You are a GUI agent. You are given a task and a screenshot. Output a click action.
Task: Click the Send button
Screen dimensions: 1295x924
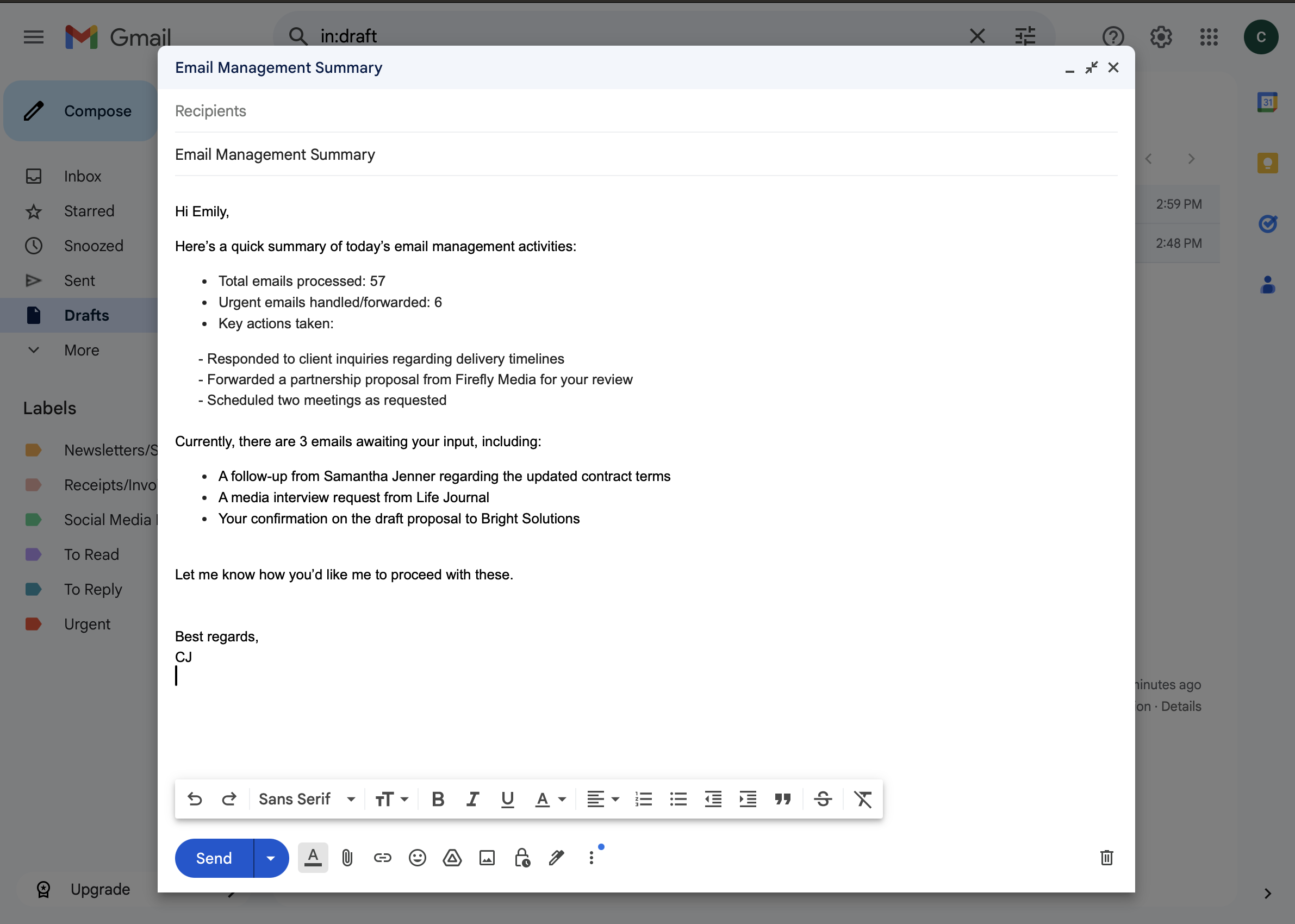(214, 858)
